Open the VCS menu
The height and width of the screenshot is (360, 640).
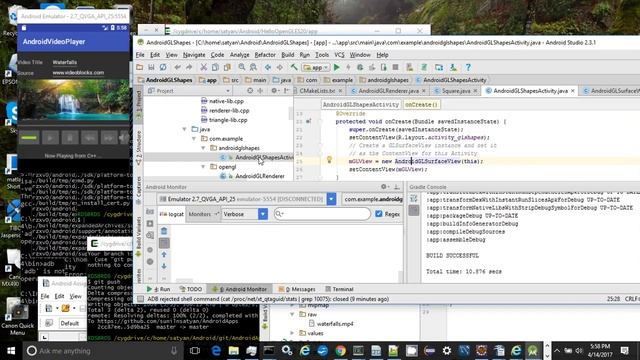339,55
